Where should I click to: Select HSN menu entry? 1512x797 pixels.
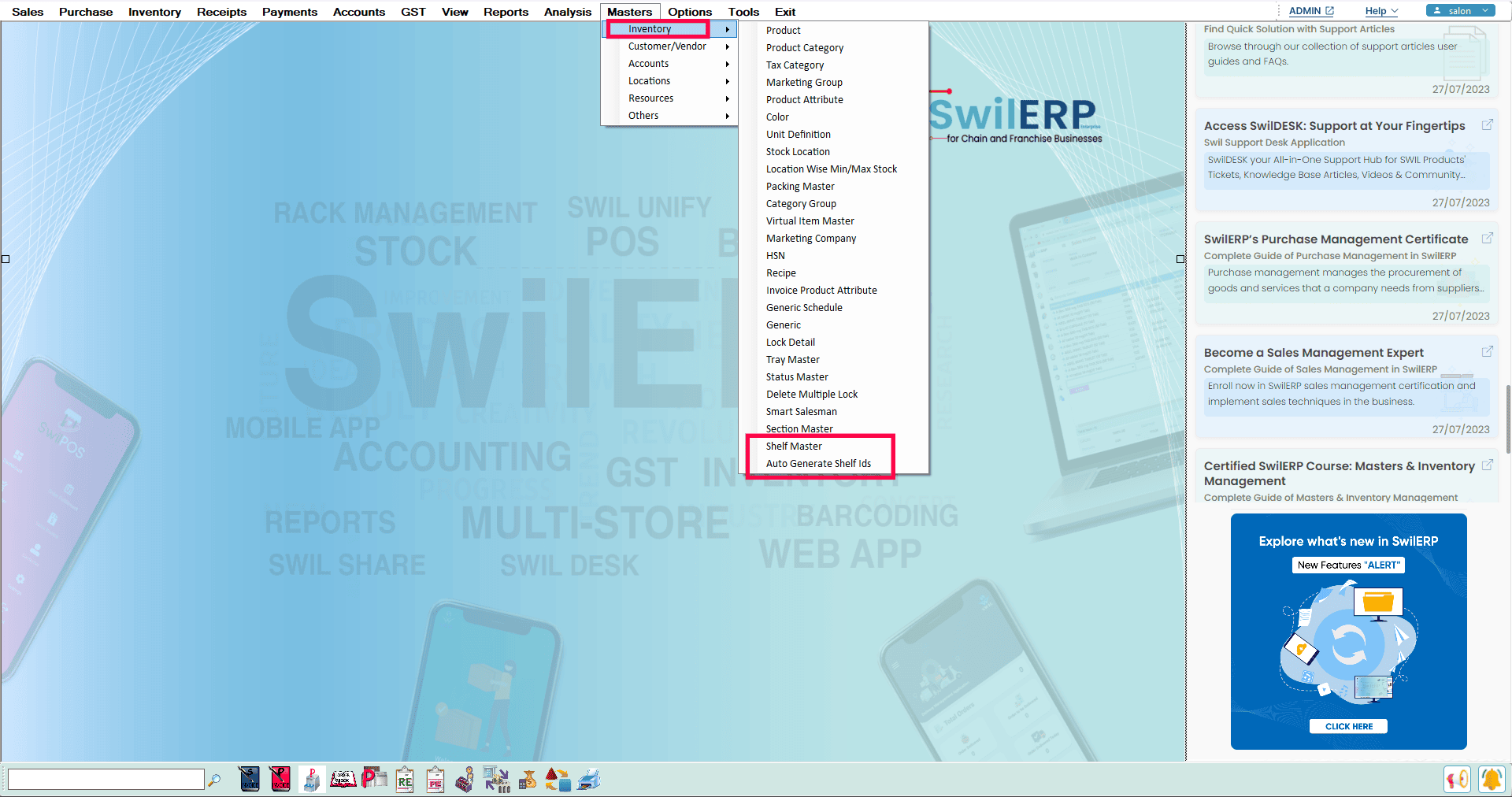833,256
